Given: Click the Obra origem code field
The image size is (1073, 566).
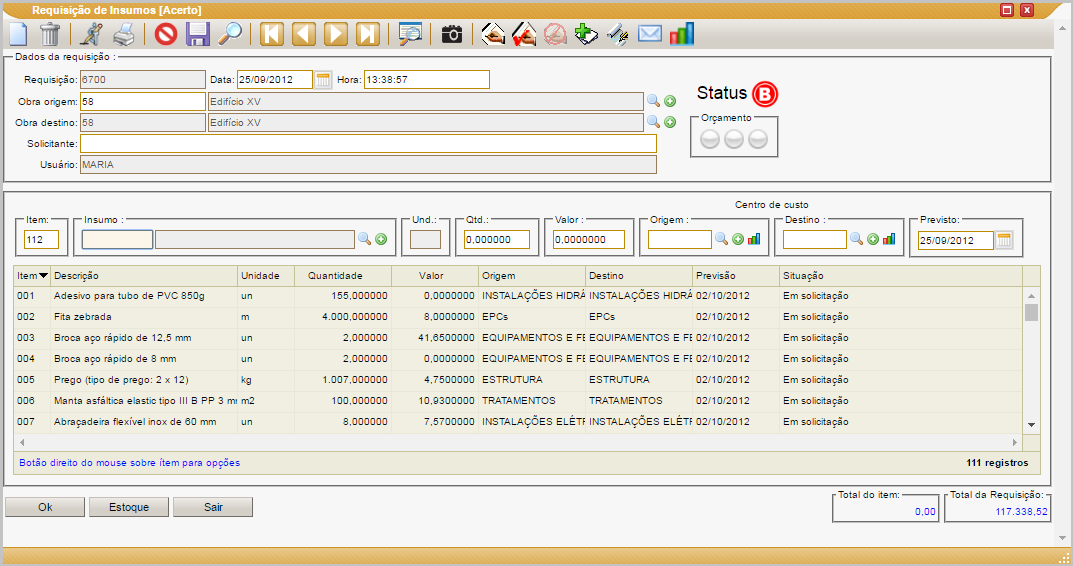Looking at the screenshot, I should pos(142,101).
